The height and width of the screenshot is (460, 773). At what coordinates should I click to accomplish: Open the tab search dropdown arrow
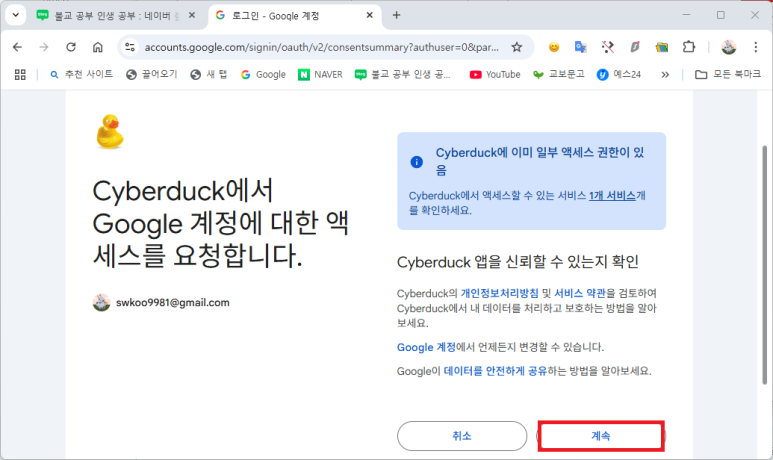(16, 15)
